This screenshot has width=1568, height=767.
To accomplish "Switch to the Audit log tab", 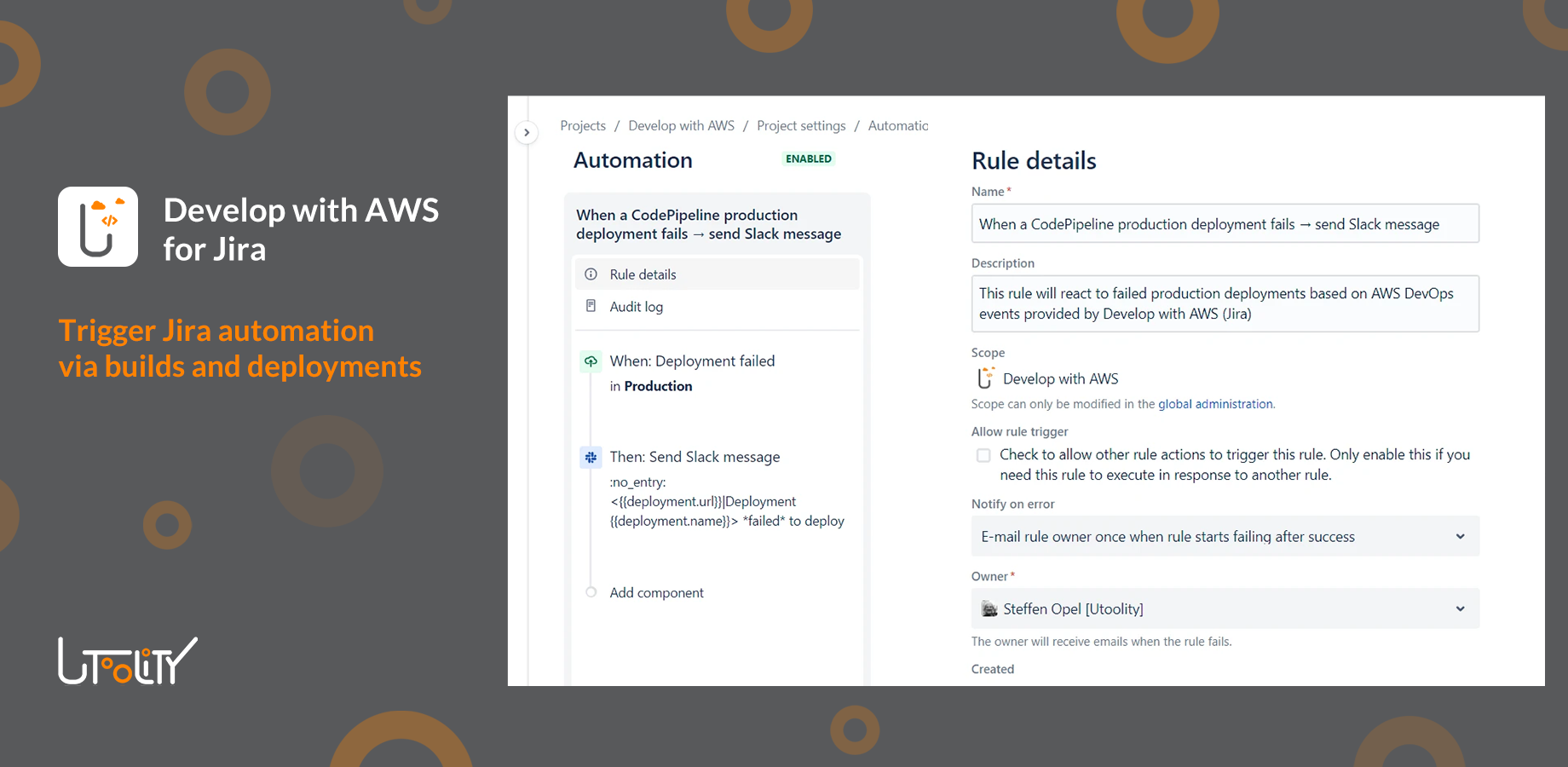I will [636, 306].
